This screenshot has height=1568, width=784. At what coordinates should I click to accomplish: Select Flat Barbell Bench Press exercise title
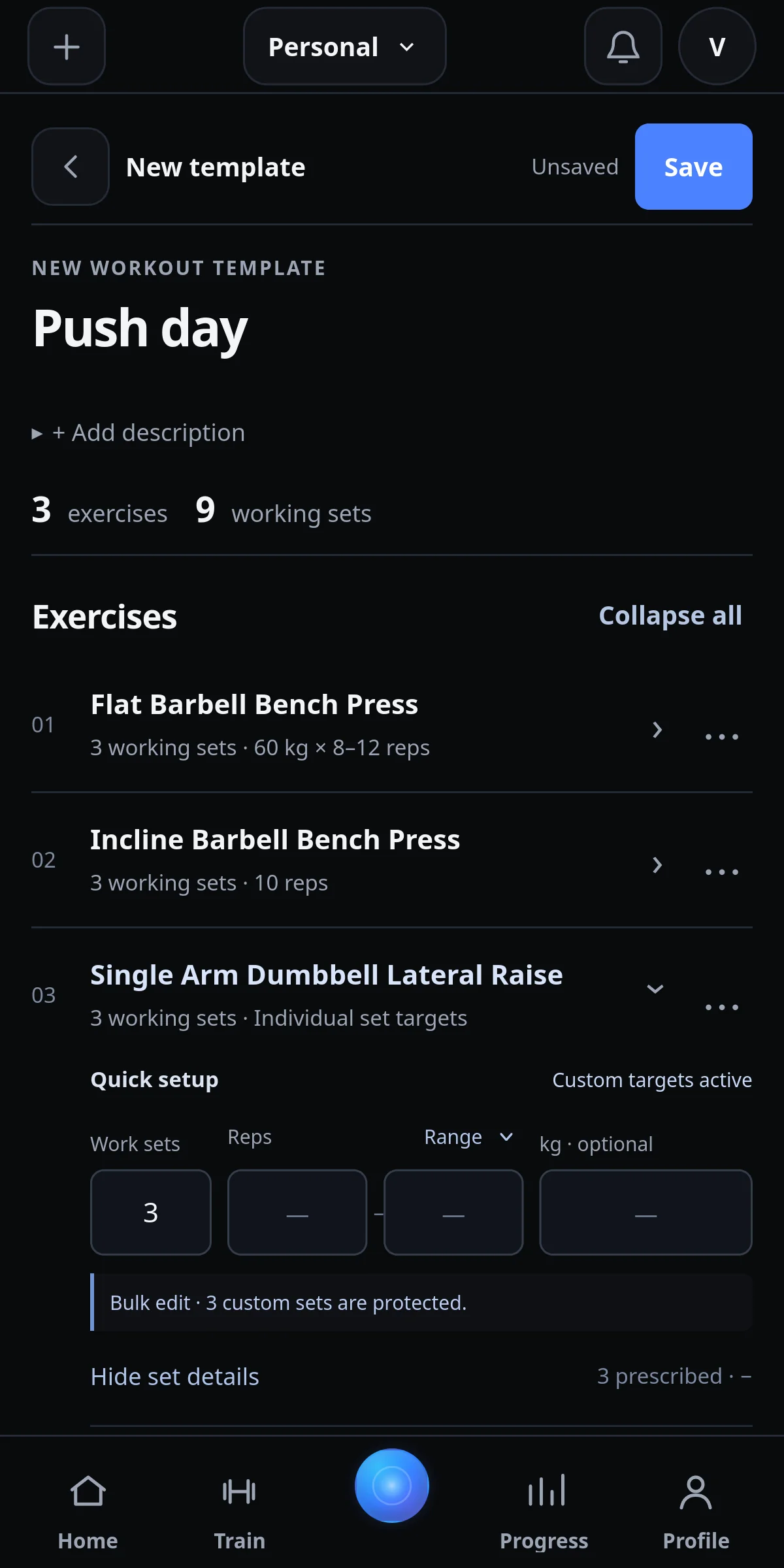click(254, 704)
